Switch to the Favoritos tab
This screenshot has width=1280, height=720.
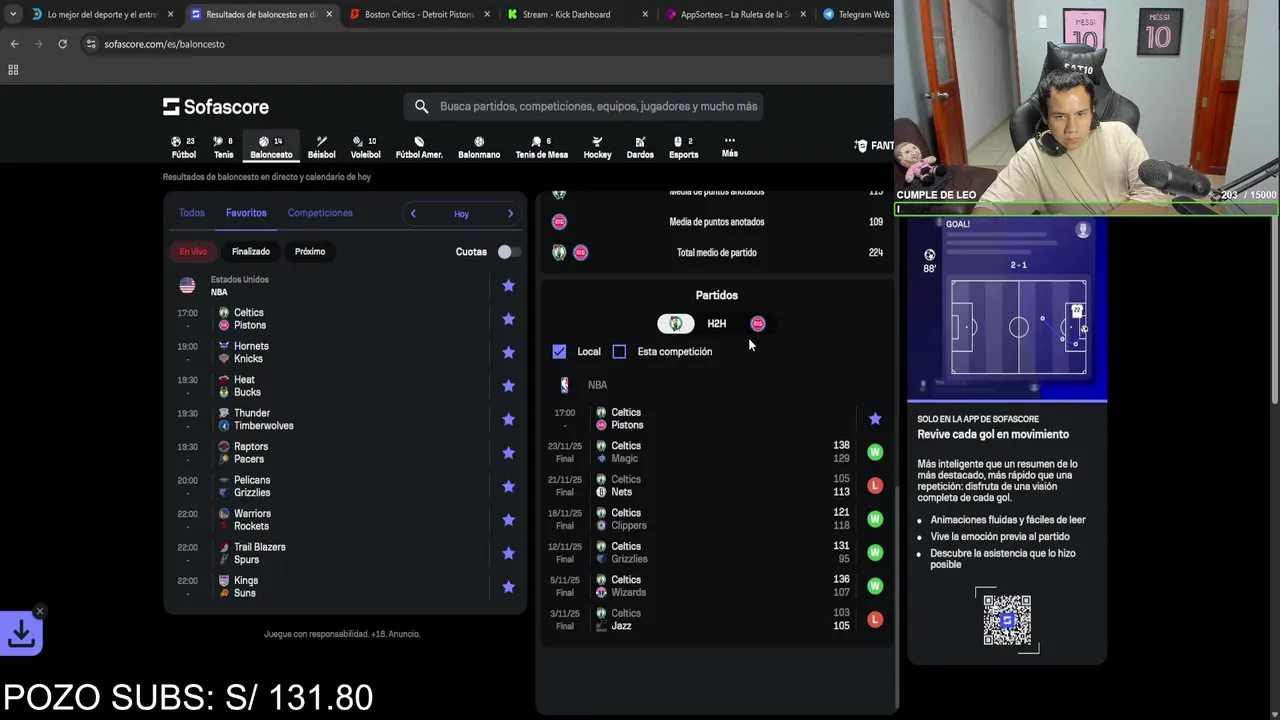(x=246, y=213)
